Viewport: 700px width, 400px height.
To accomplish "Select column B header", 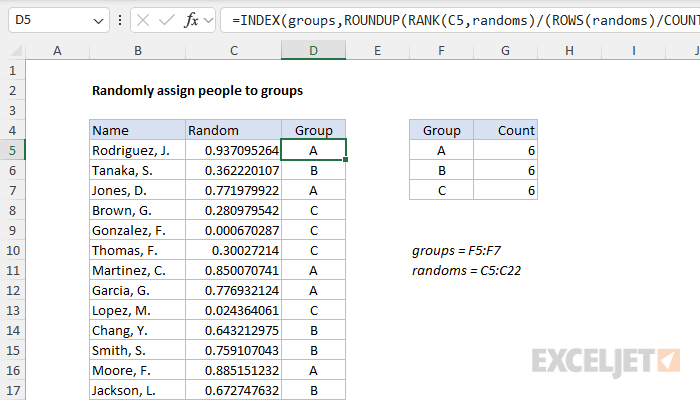I will click(138, 50).
